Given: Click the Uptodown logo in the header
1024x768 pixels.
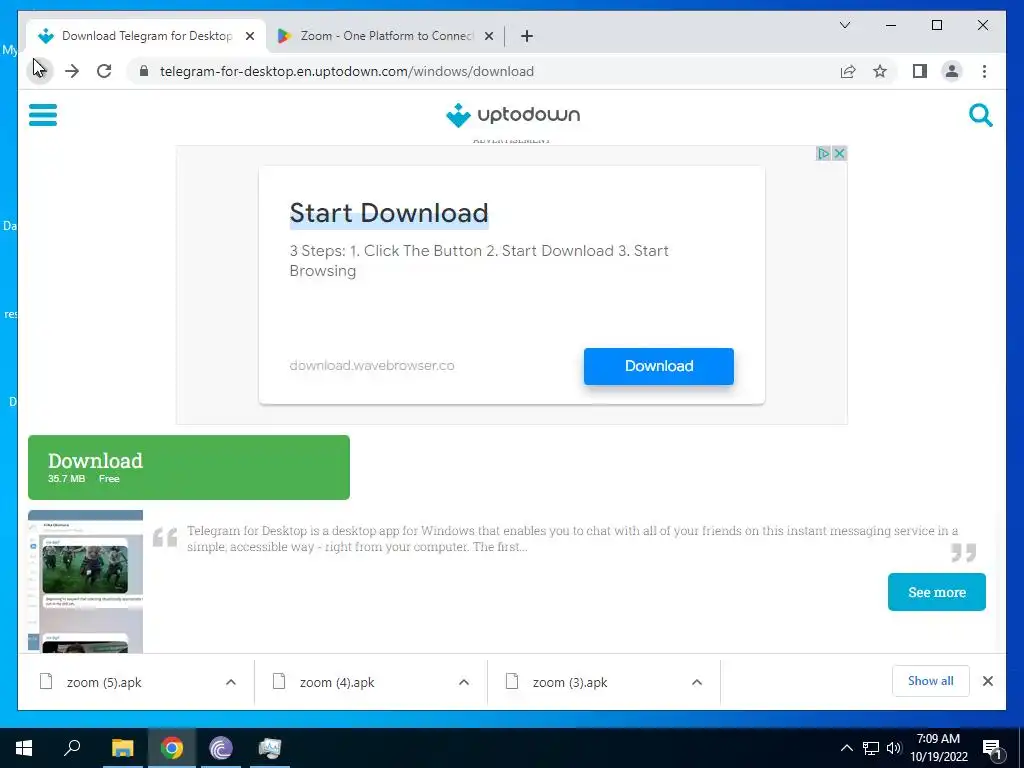Looking at the screenshot, I should 513,115.
